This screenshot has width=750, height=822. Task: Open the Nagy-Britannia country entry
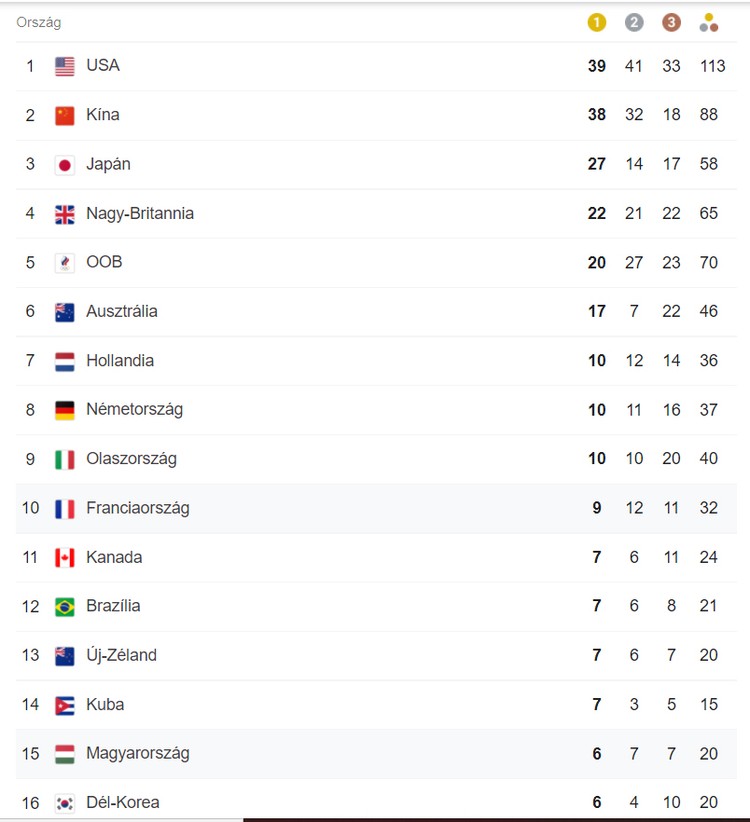140,213
